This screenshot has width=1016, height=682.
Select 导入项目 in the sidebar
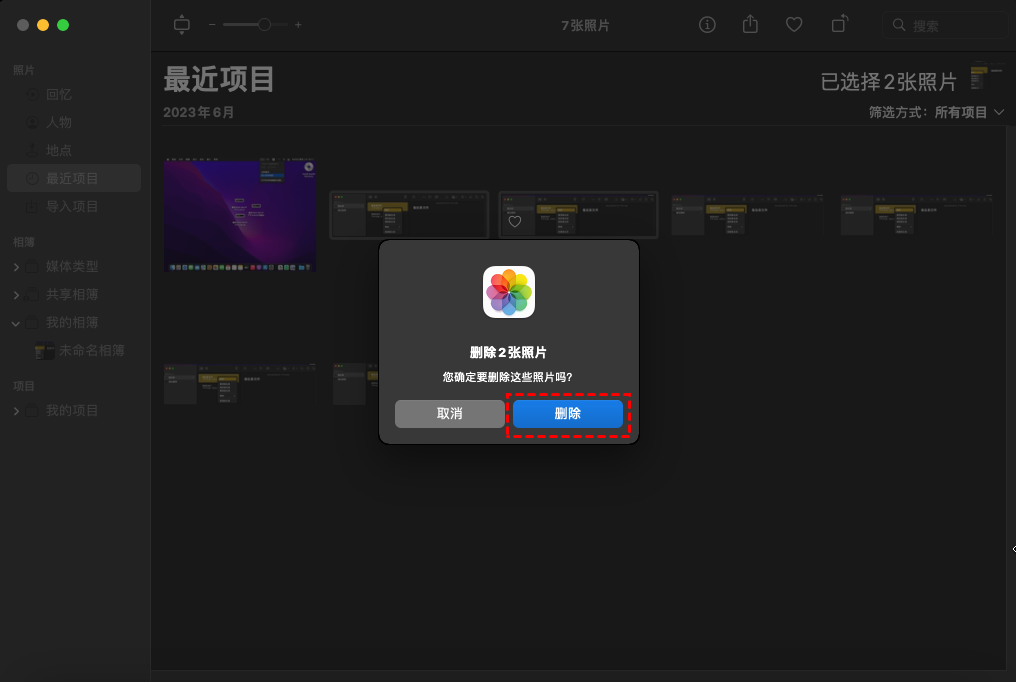(x=74, y=207)
